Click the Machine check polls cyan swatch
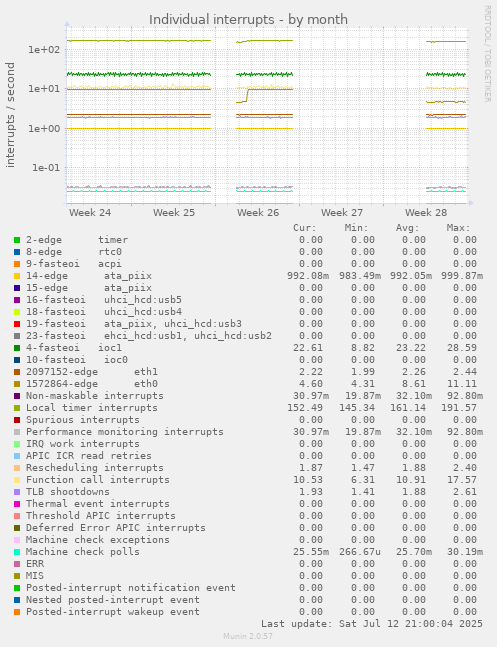 coord(17,552)
